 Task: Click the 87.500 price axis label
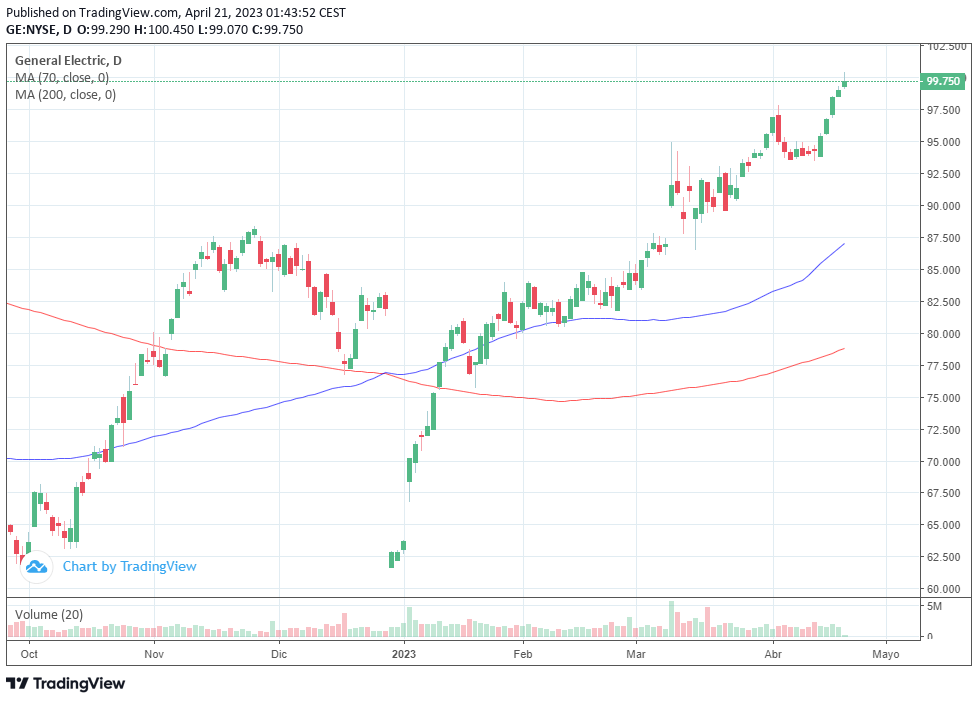coord(943,238)
